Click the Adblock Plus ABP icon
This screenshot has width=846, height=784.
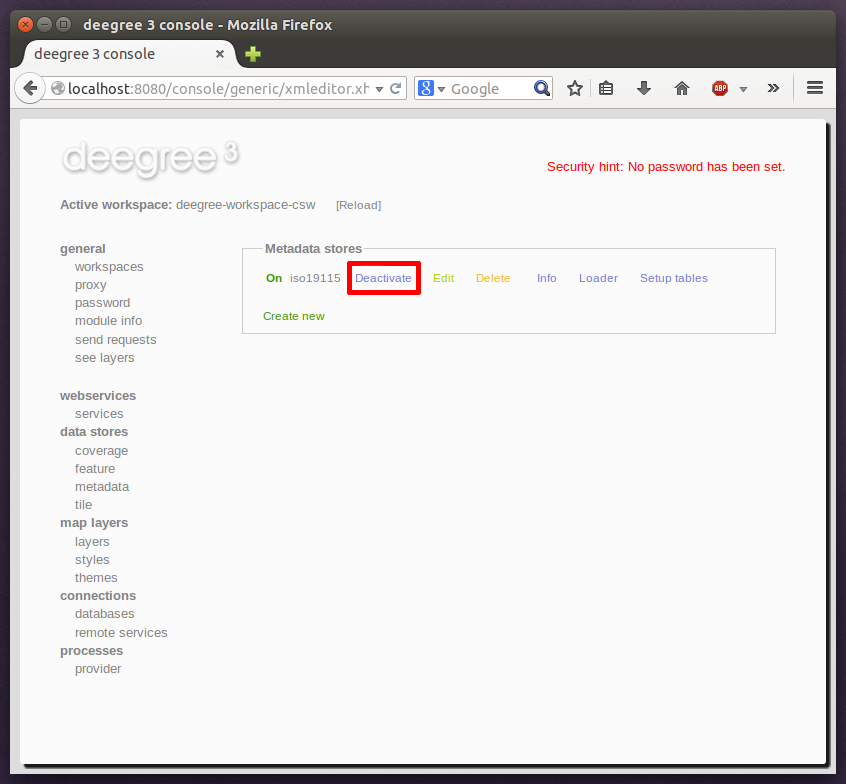(x=720, y=88)
